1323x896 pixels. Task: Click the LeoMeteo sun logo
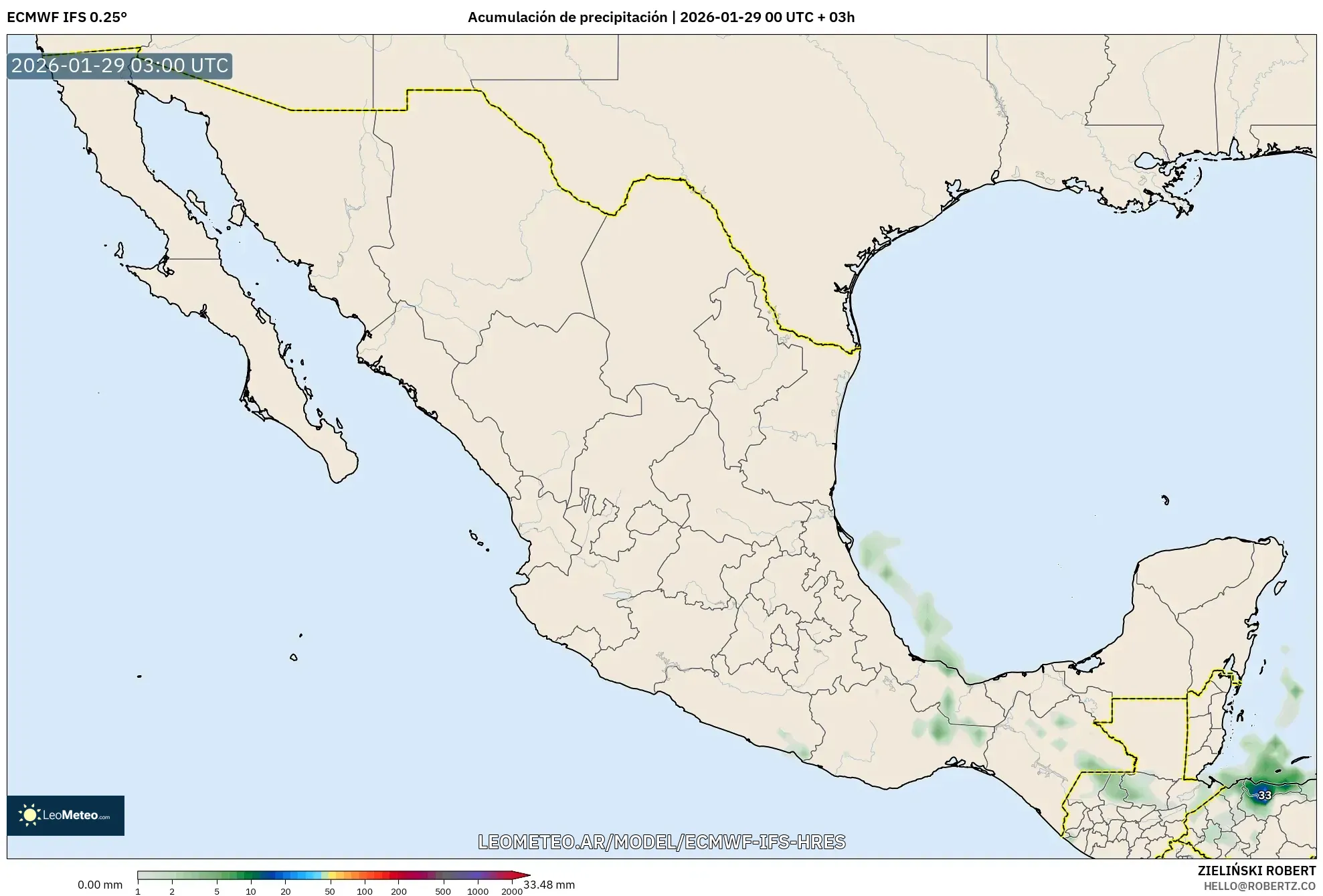(x=30, y=816)
